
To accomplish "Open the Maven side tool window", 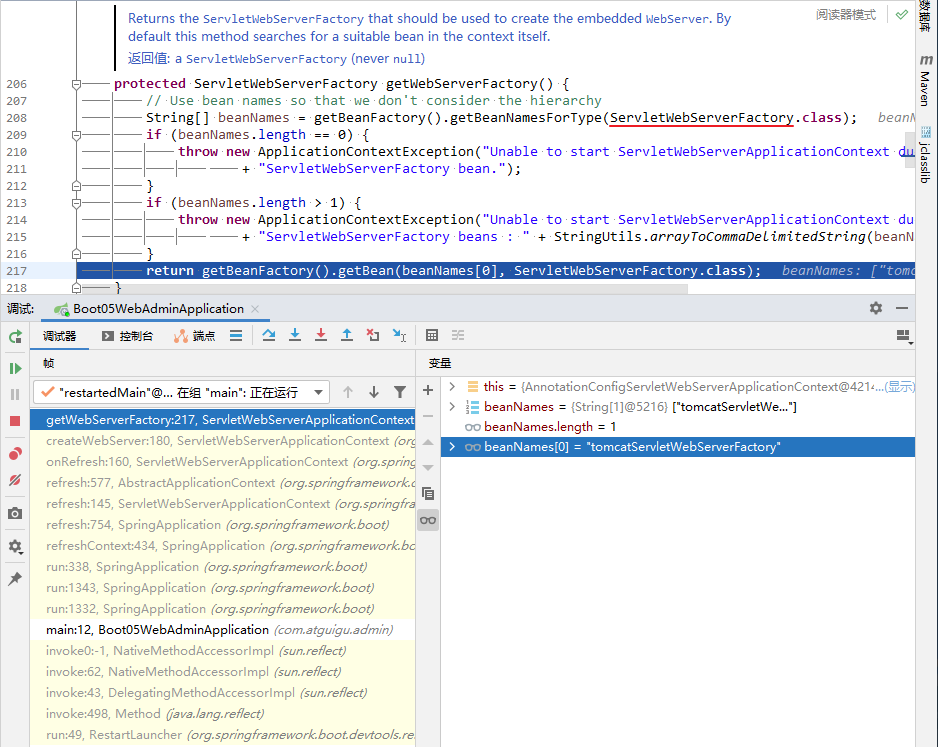I will pos(926,80).
